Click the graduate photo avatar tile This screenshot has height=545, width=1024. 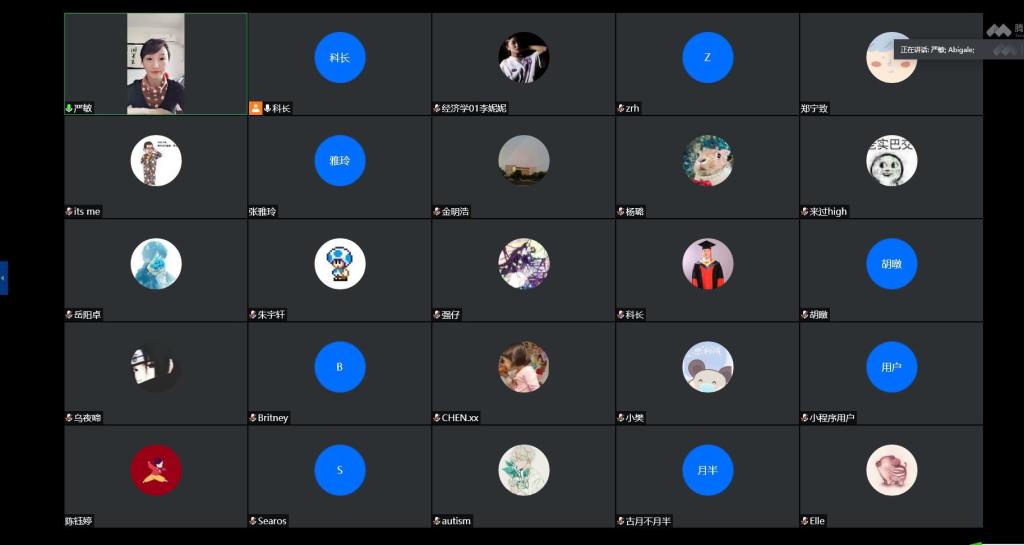click(707, 264)
